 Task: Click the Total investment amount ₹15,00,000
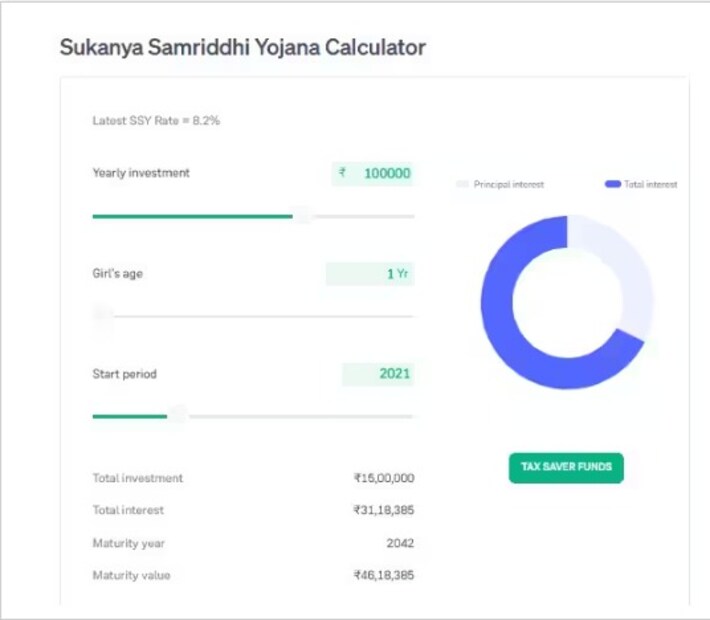click(x=383, y=478)
